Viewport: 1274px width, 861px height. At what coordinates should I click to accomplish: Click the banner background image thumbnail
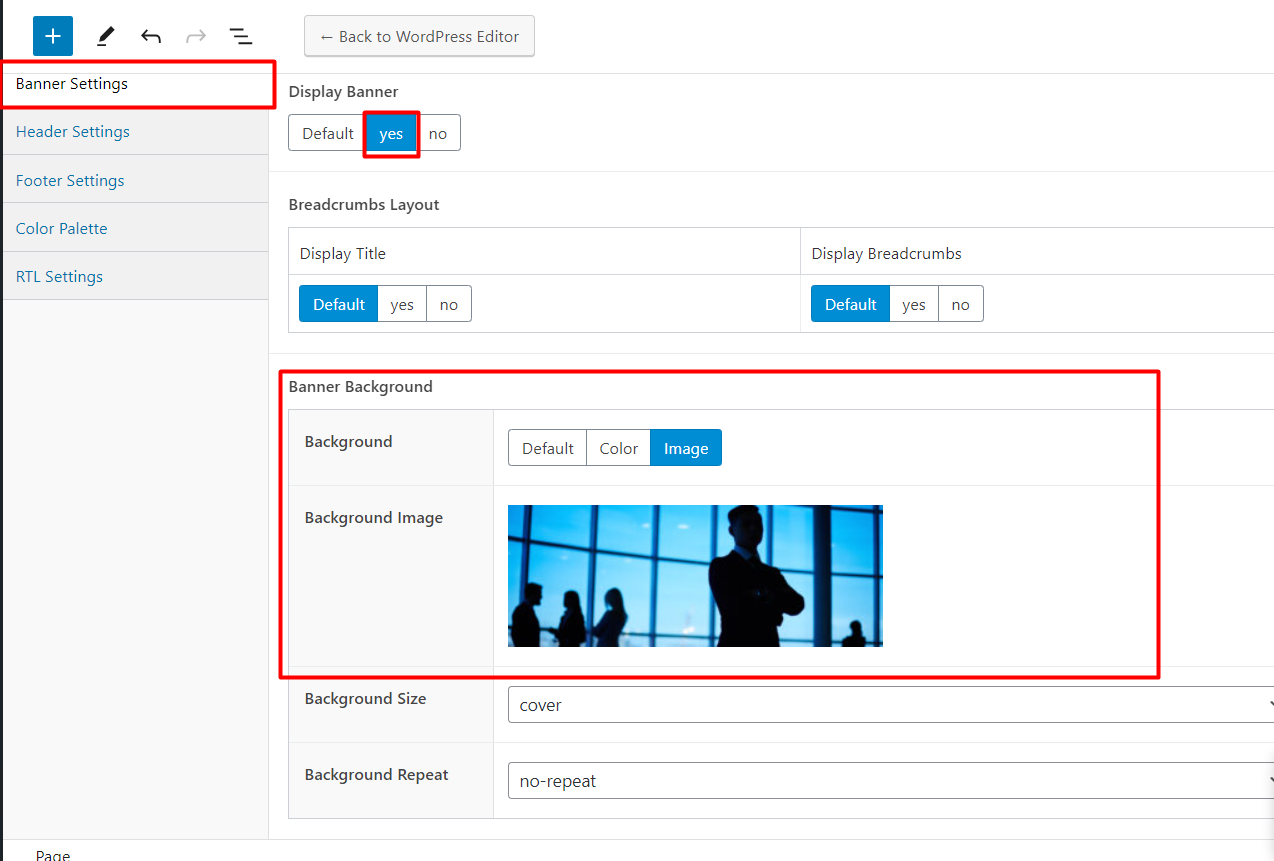(695, 576)
